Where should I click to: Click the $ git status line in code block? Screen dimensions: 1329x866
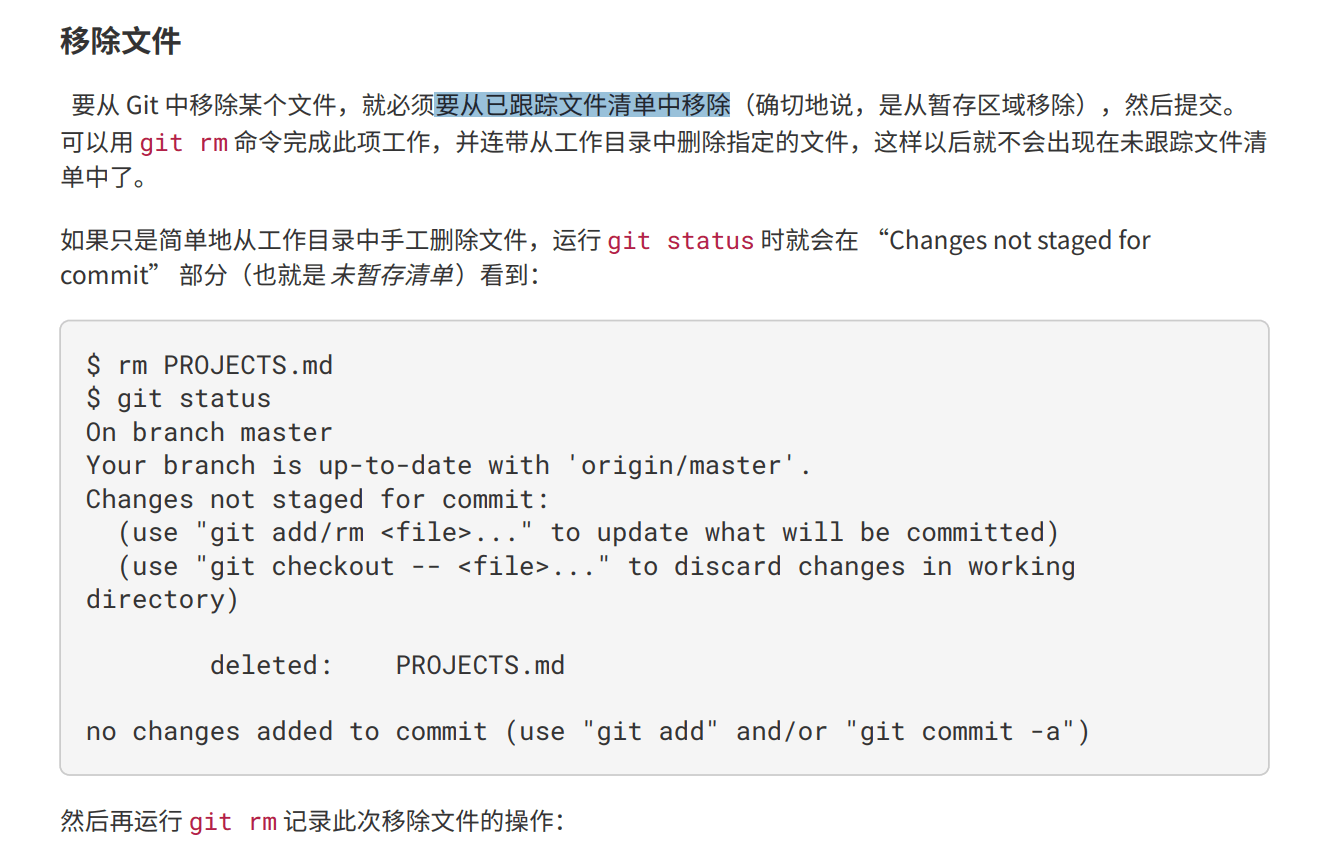[x=179, y=398]
